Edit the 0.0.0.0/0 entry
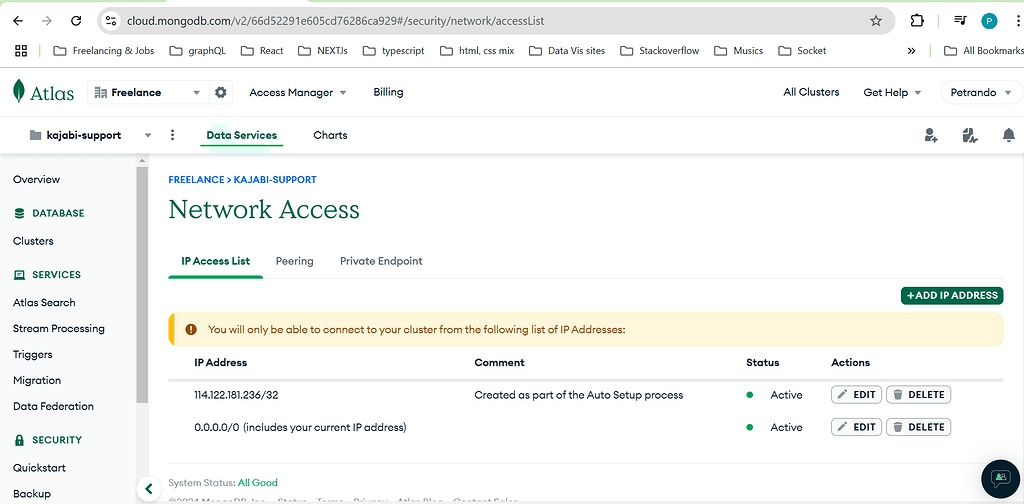 [x=856, y=427]
